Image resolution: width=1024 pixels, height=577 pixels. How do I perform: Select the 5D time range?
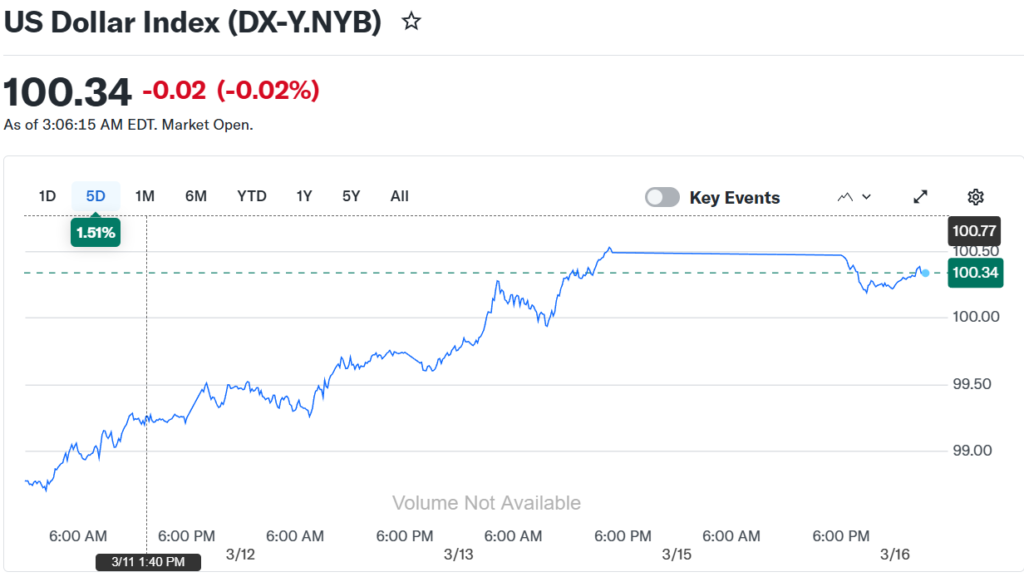tap(96, 196)
